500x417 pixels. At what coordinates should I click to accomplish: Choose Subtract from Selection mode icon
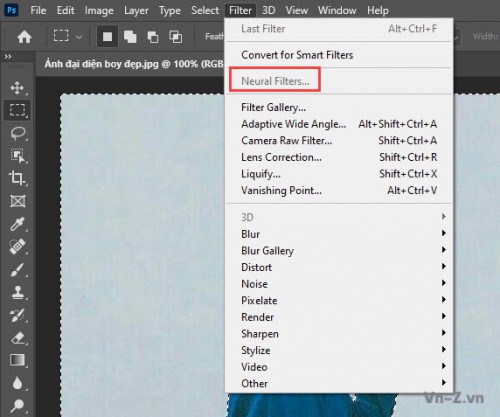tap(153, 36)
